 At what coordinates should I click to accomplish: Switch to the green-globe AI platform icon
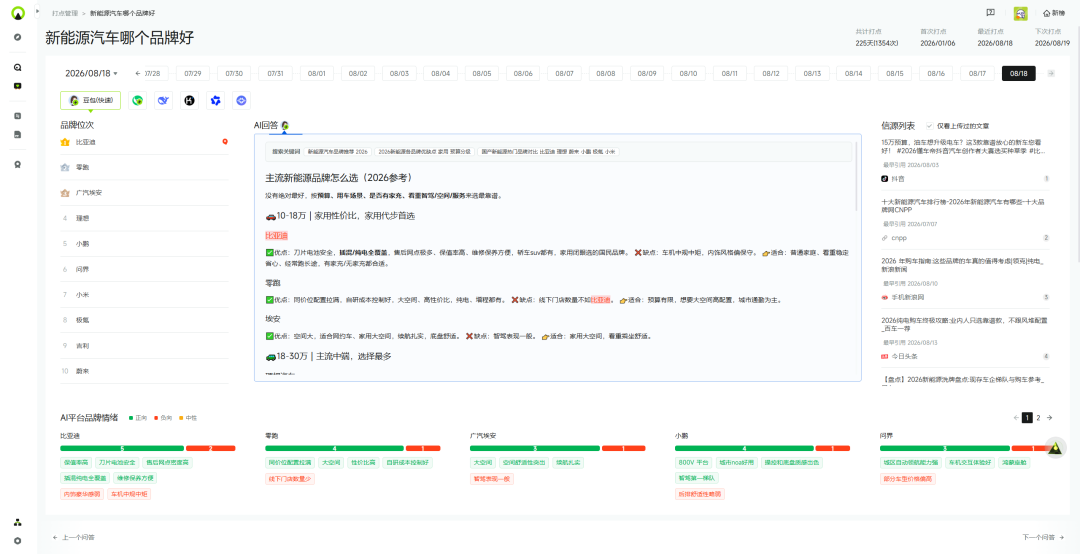138,101
